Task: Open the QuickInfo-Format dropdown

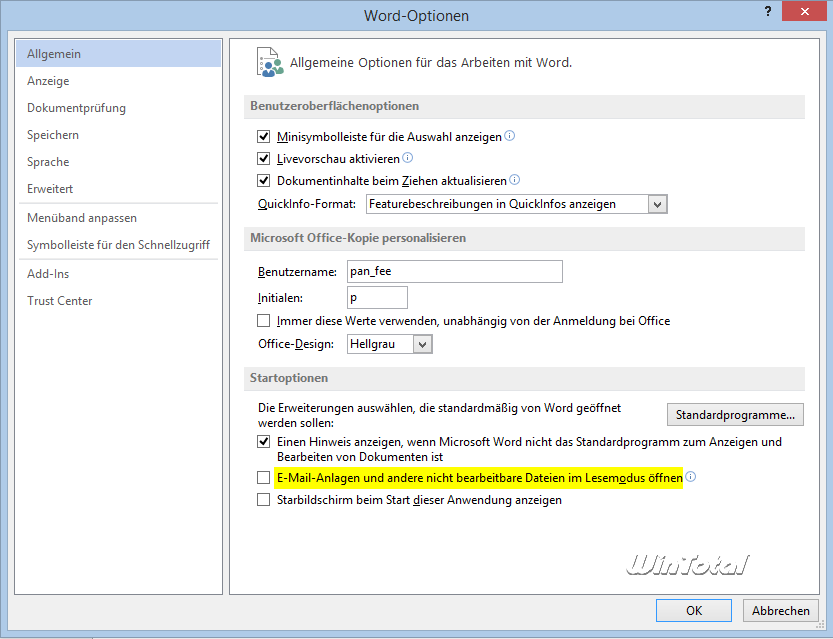Action: 657,204
